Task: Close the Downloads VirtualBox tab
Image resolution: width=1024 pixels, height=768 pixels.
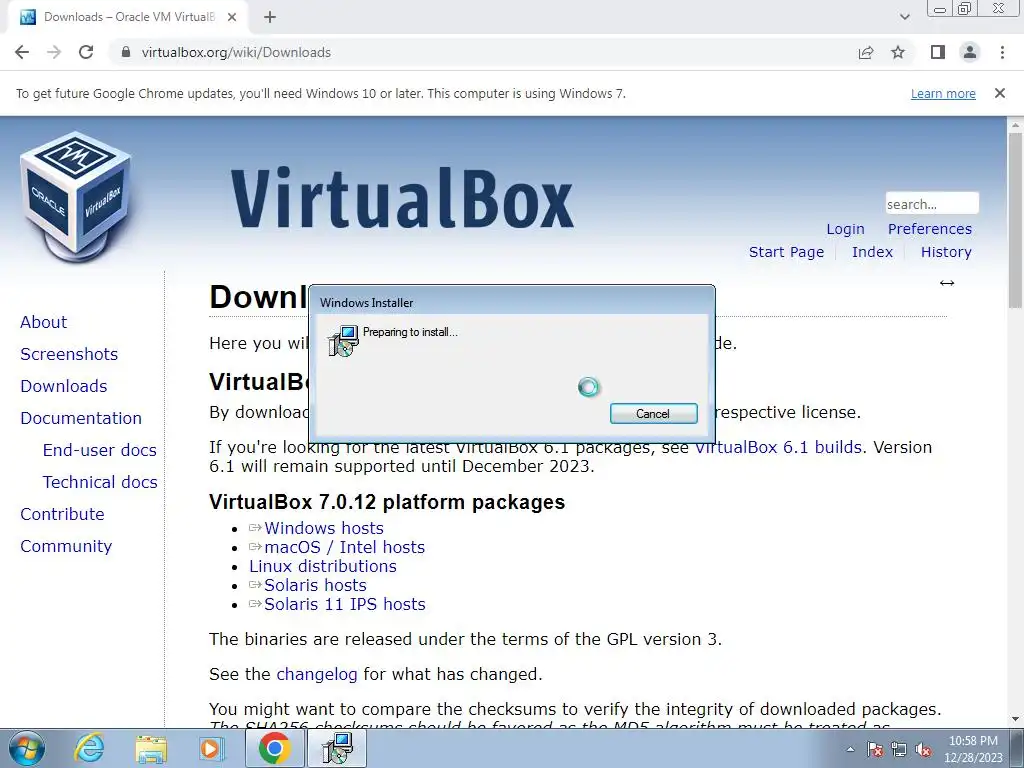Action: click(232, 17)
